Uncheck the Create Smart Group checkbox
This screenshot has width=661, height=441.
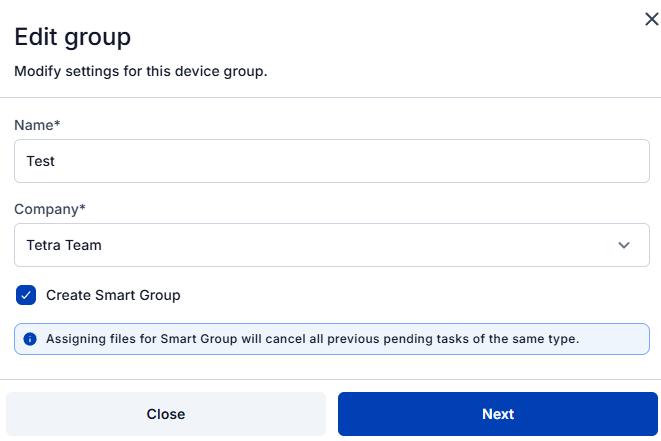26,295
